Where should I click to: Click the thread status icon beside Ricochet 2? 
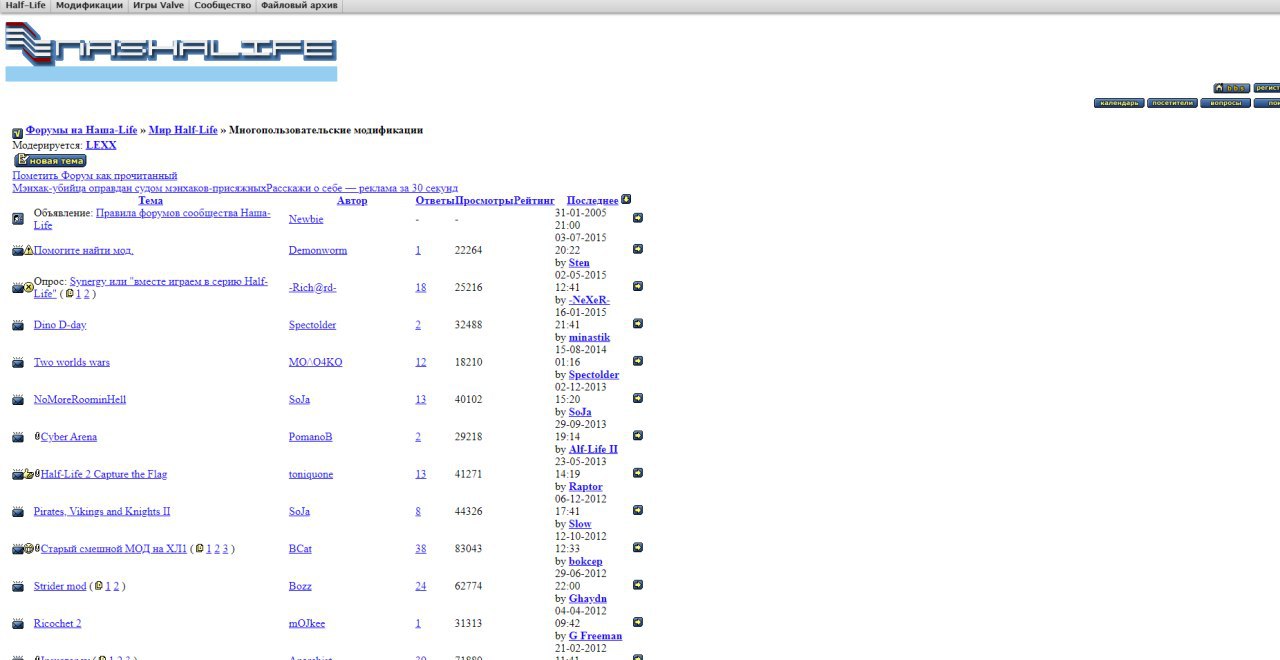[x=17, y=624]
